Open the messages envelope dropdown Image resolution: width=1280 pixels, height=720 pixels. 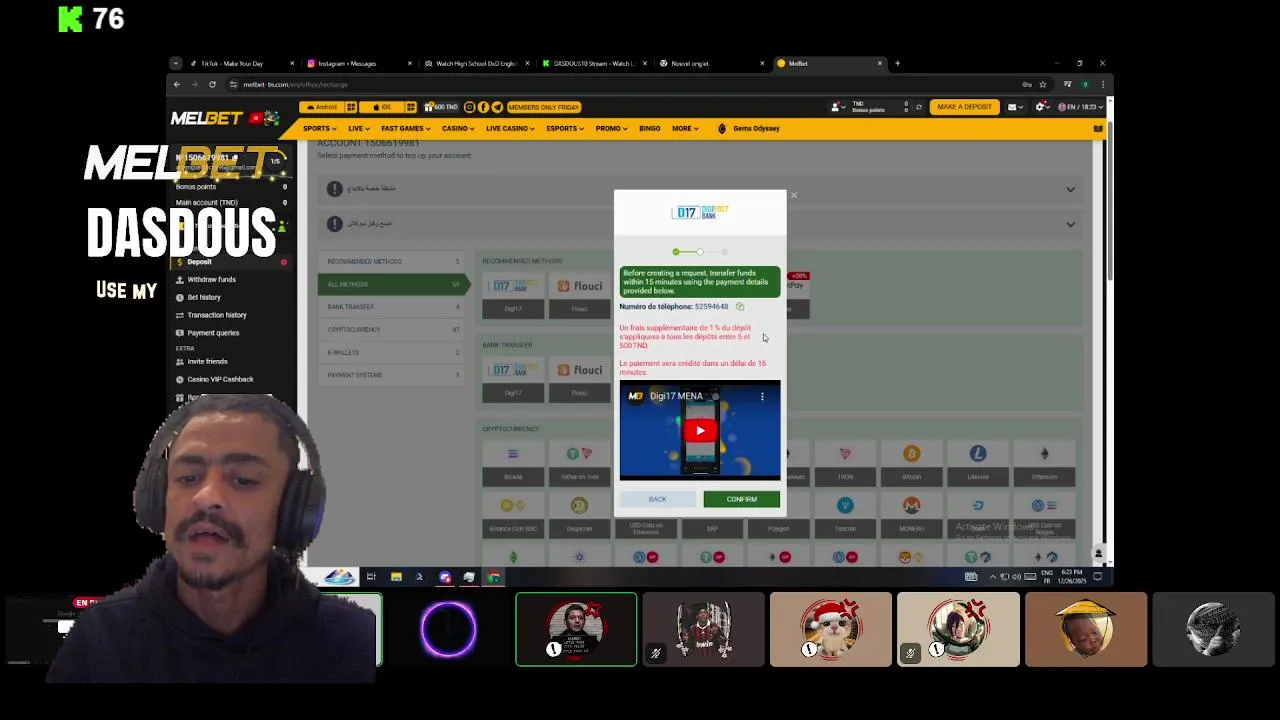pos(1014,107)
